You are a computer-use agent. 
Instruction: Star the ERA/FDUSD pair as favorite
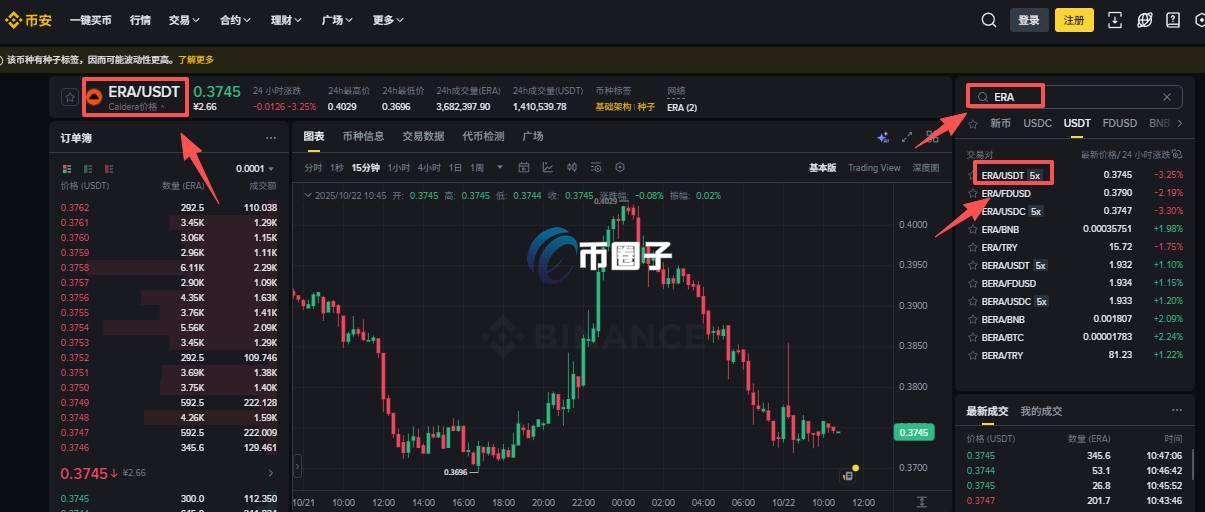(973, 193)
